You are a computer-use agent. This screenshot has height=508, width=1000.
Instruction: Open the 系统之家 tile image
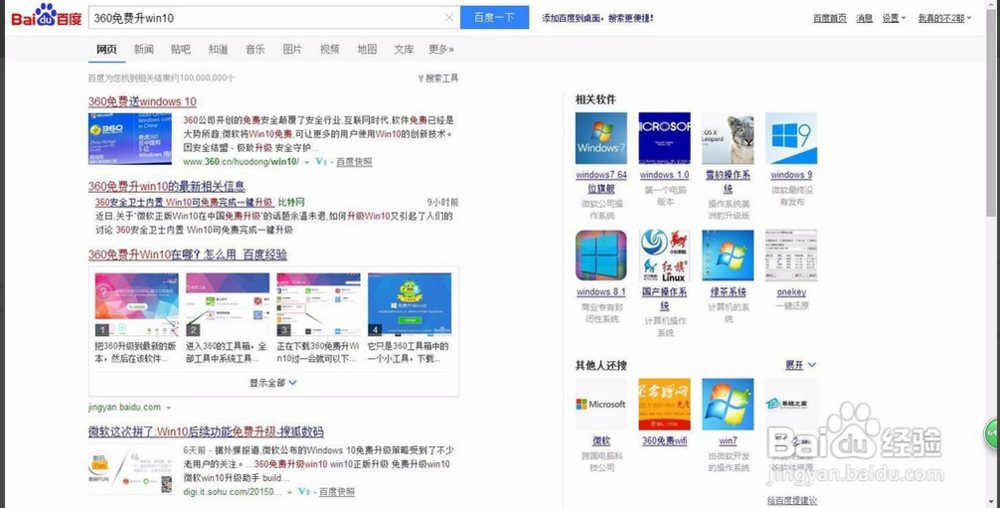[791, 404]
